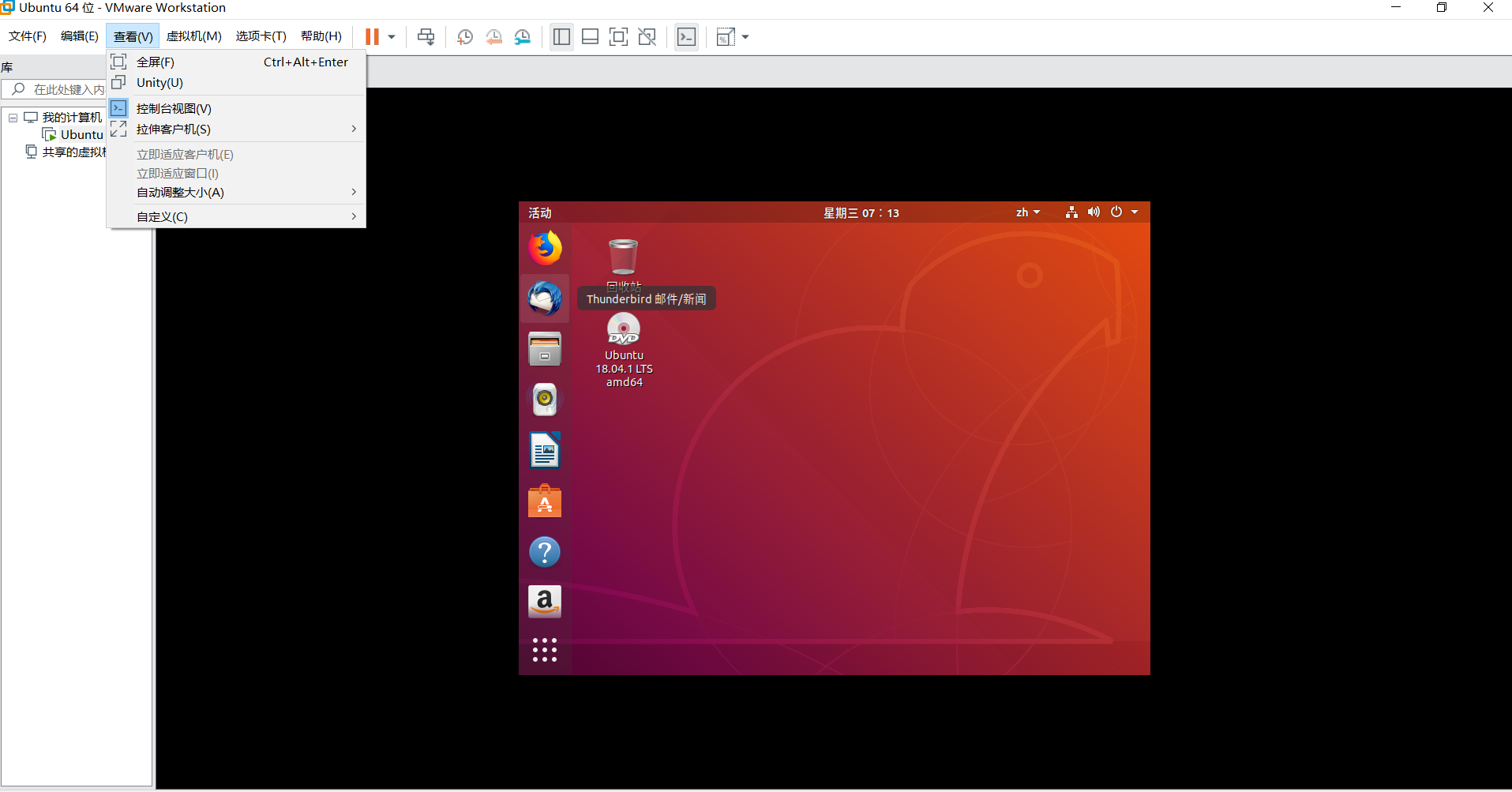Image resolution: width=1512 pixels, height=792 pixels.
Task: Toggle the thumbnail bar toolbar button
Action: point(590,37)
